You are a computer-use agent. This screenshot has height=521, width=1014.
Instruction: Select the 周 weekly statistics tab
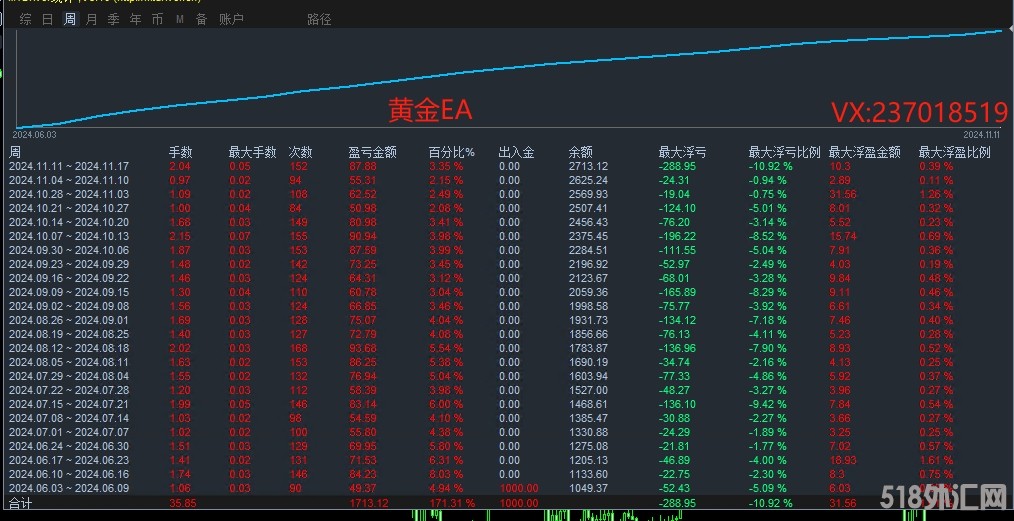point(69,19)
